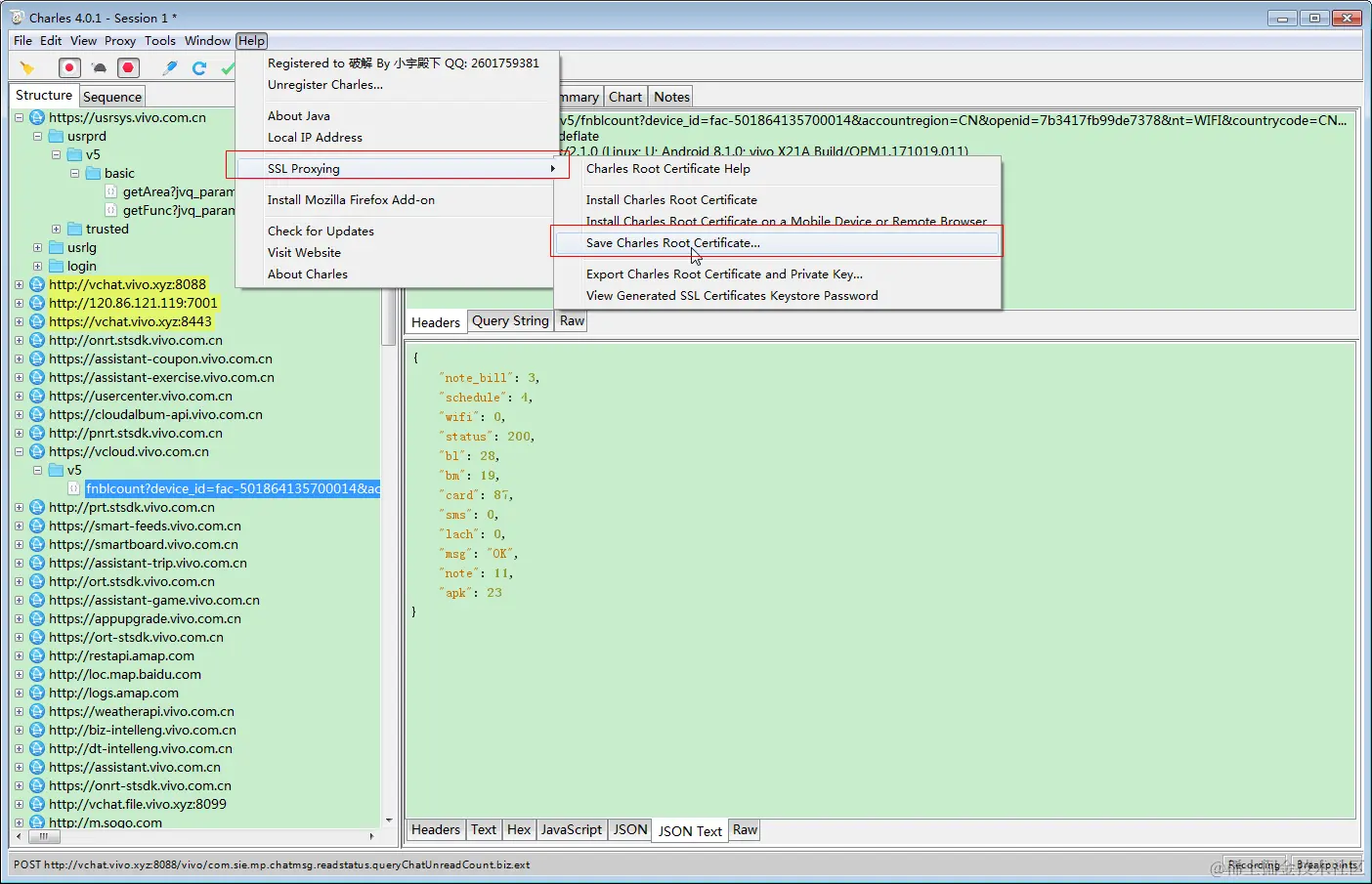Choose Save Charles Root Certificate from submenu
This screenshot has width=1372, height=884.
777,243
